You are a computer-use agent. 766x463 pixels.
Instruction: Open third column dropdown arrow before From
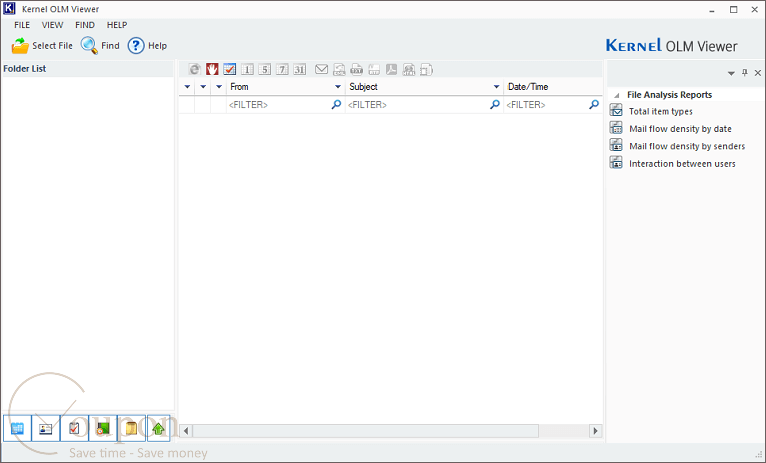coord(219,87)
